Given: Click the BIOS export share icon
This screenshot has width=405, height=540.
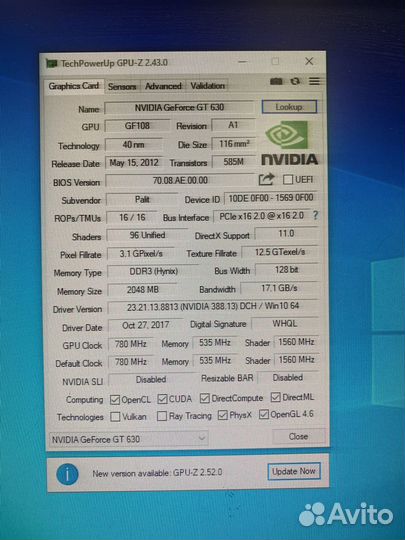Looking at the screenshot, I should [x=266, y=179].
